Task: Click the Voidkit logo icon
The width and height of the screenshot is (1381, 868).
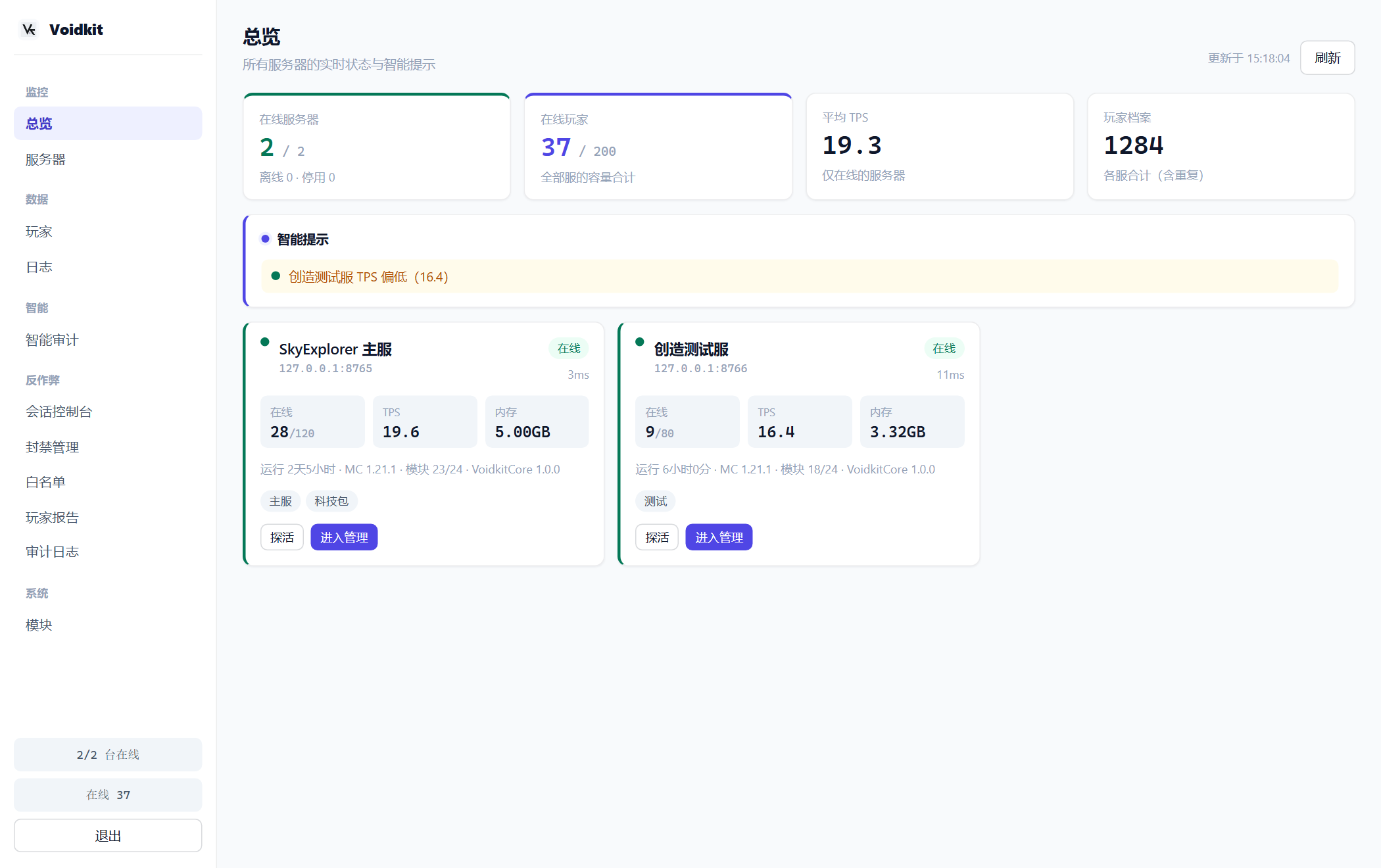Action: [x=29, y=30]
